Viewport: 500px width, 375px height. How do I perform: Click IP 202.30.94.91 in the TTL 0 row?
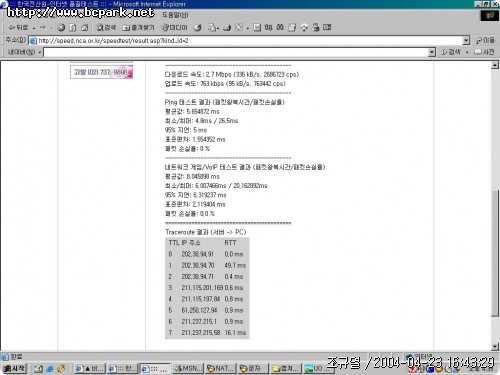tap(198, 254)
